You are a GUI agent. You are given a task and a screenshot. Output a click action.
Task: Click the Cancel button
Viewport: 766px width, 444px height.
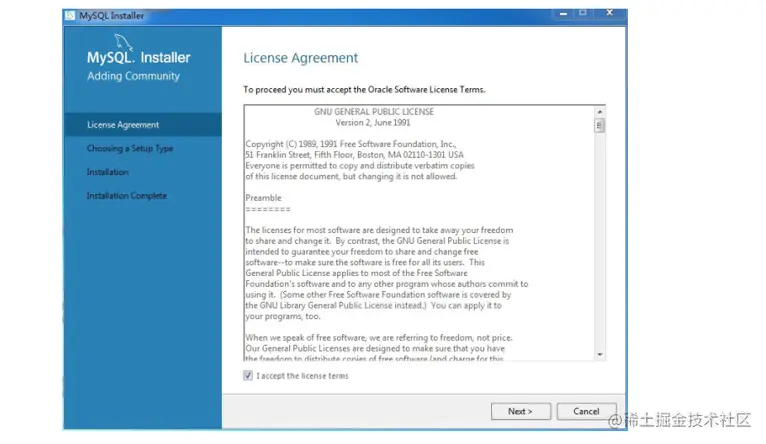586,411
